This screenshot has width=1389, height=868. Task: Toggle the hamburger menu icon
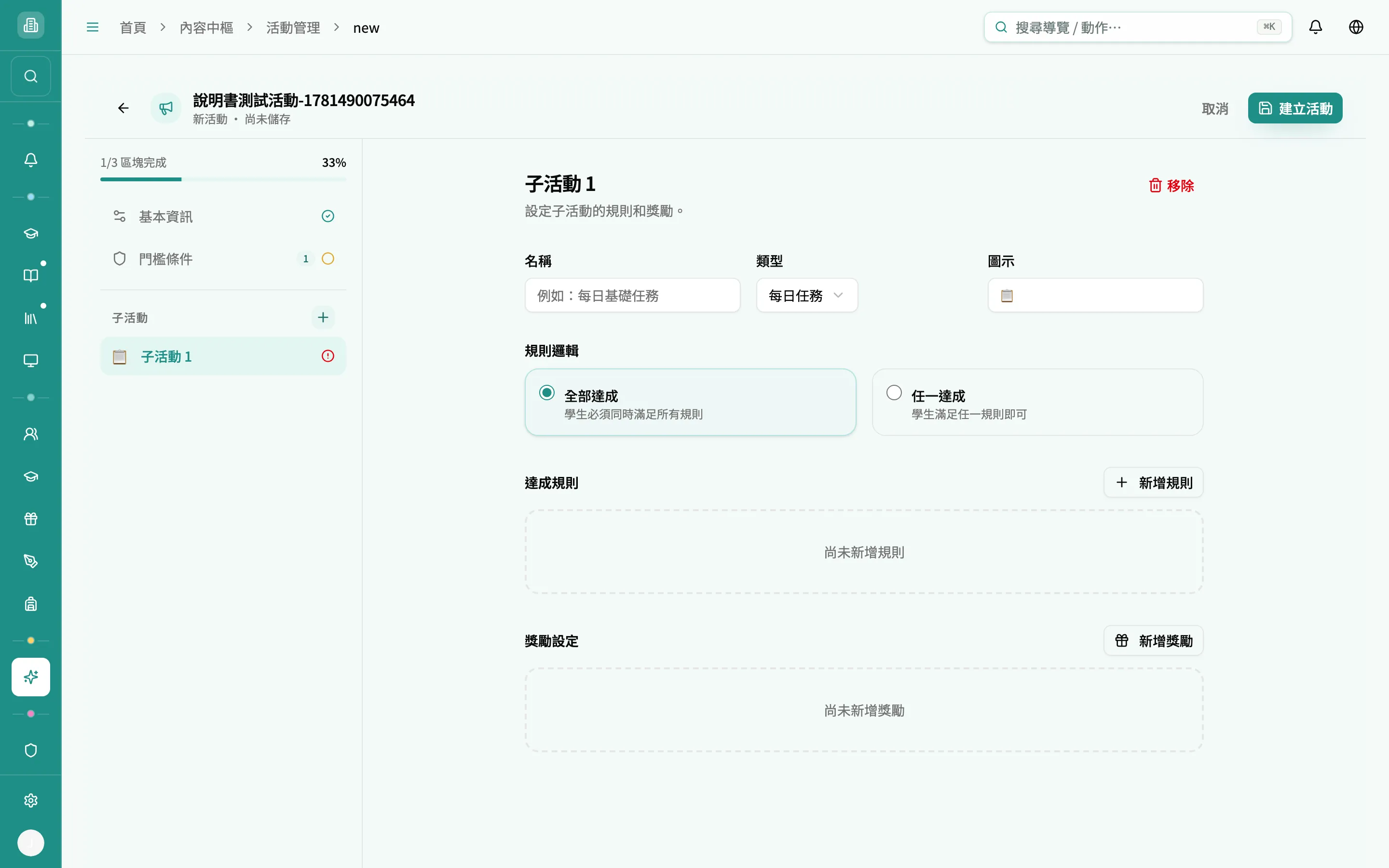coord(93,27)
